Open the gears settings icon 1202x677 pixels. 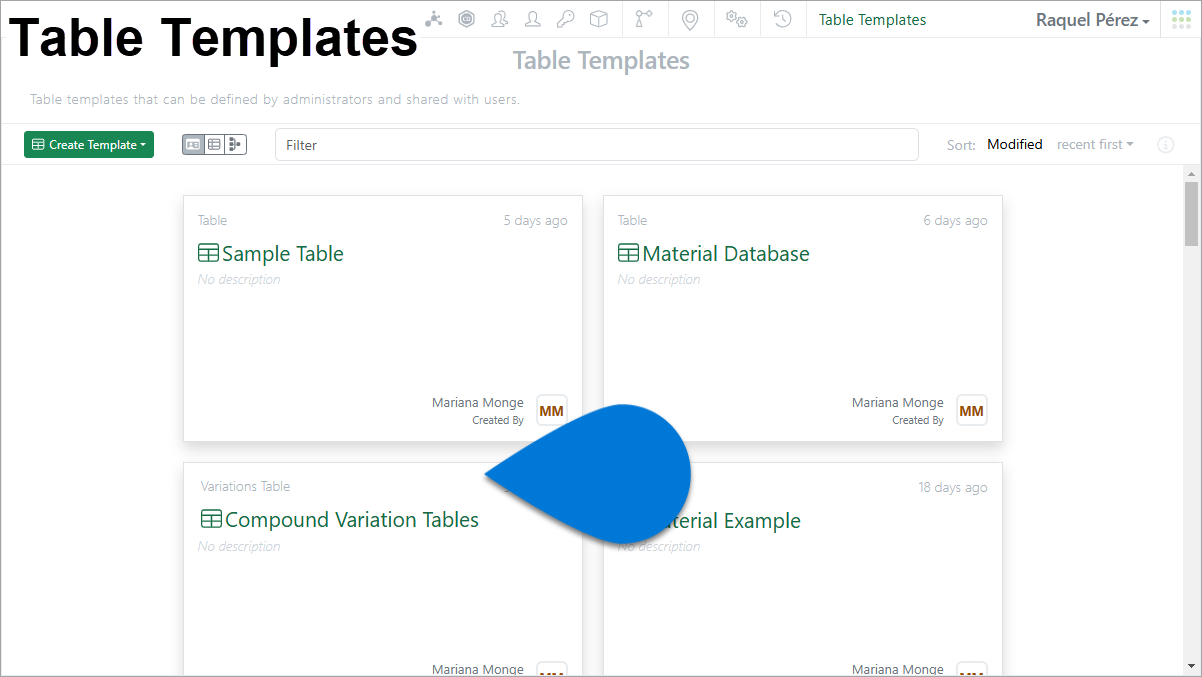[x=737, y=19]
